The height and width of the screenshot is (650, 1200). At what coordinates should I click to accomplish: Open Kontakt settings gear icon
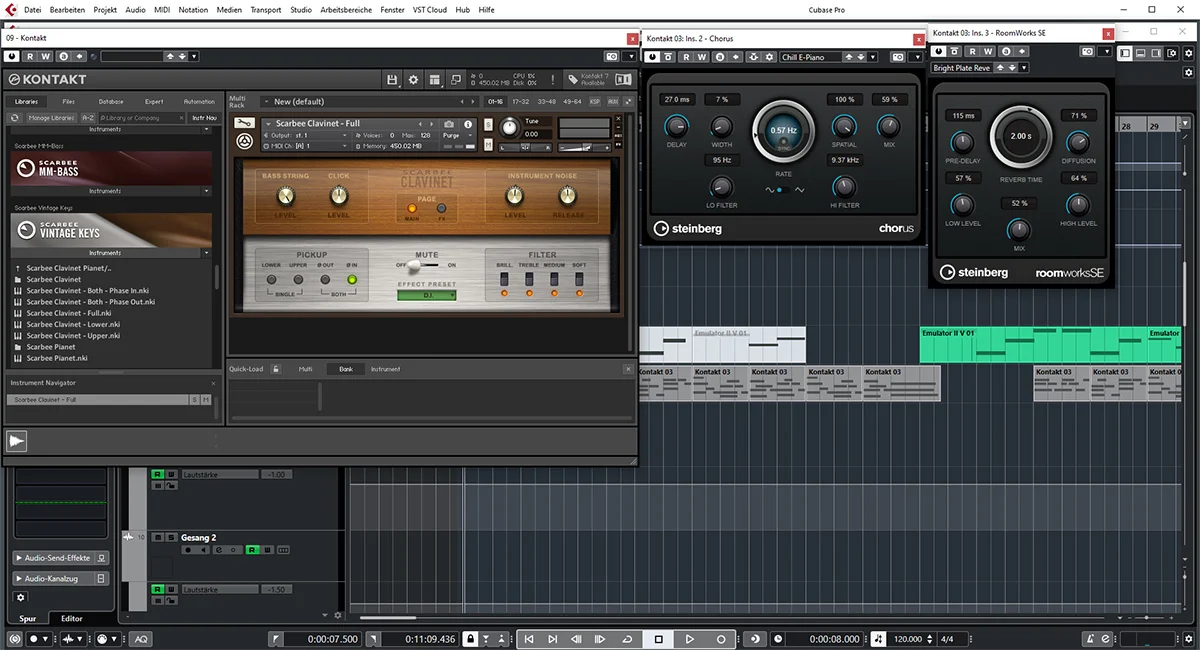click(414, 79)
